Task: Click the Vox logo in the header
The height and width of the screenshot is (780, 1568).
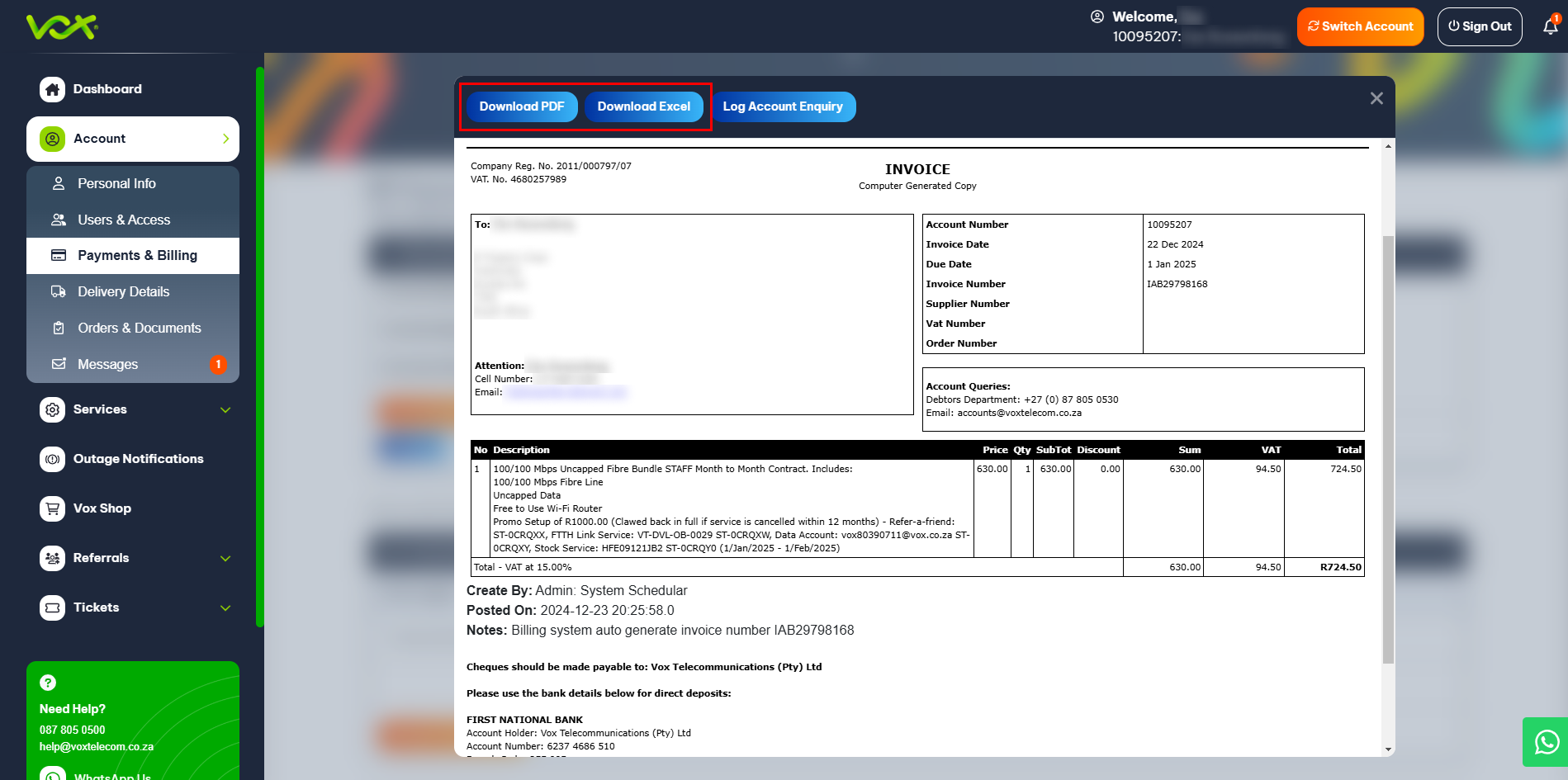Action: (x=62, y=26)
